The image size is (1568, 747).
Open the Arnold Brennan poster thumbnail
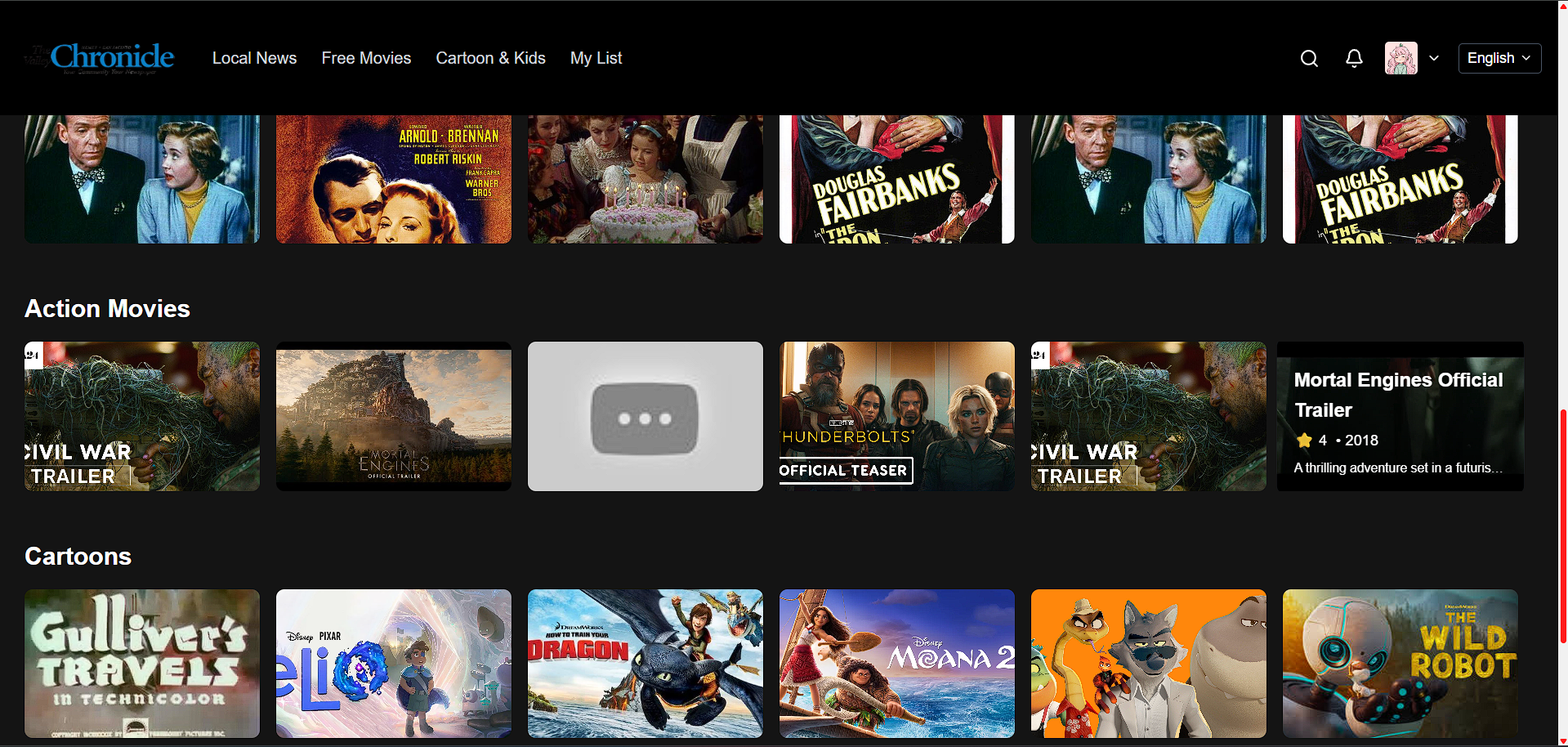[394, 179]
